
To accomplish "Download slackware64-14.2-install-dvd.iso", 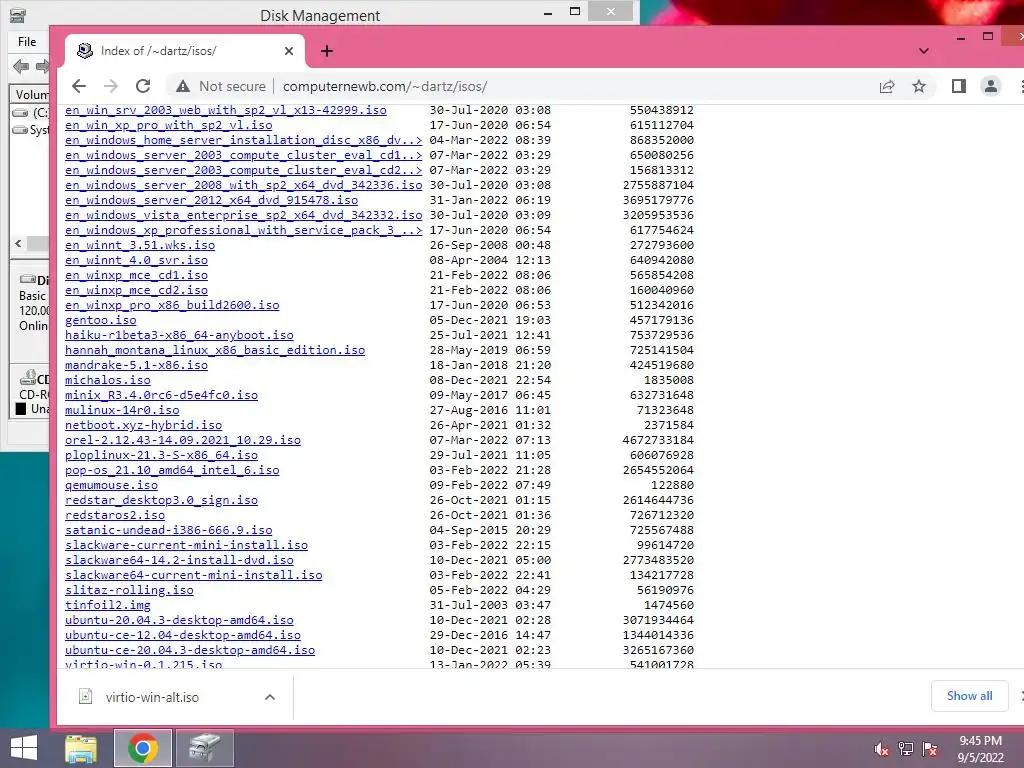I will [x=179, y=560].
